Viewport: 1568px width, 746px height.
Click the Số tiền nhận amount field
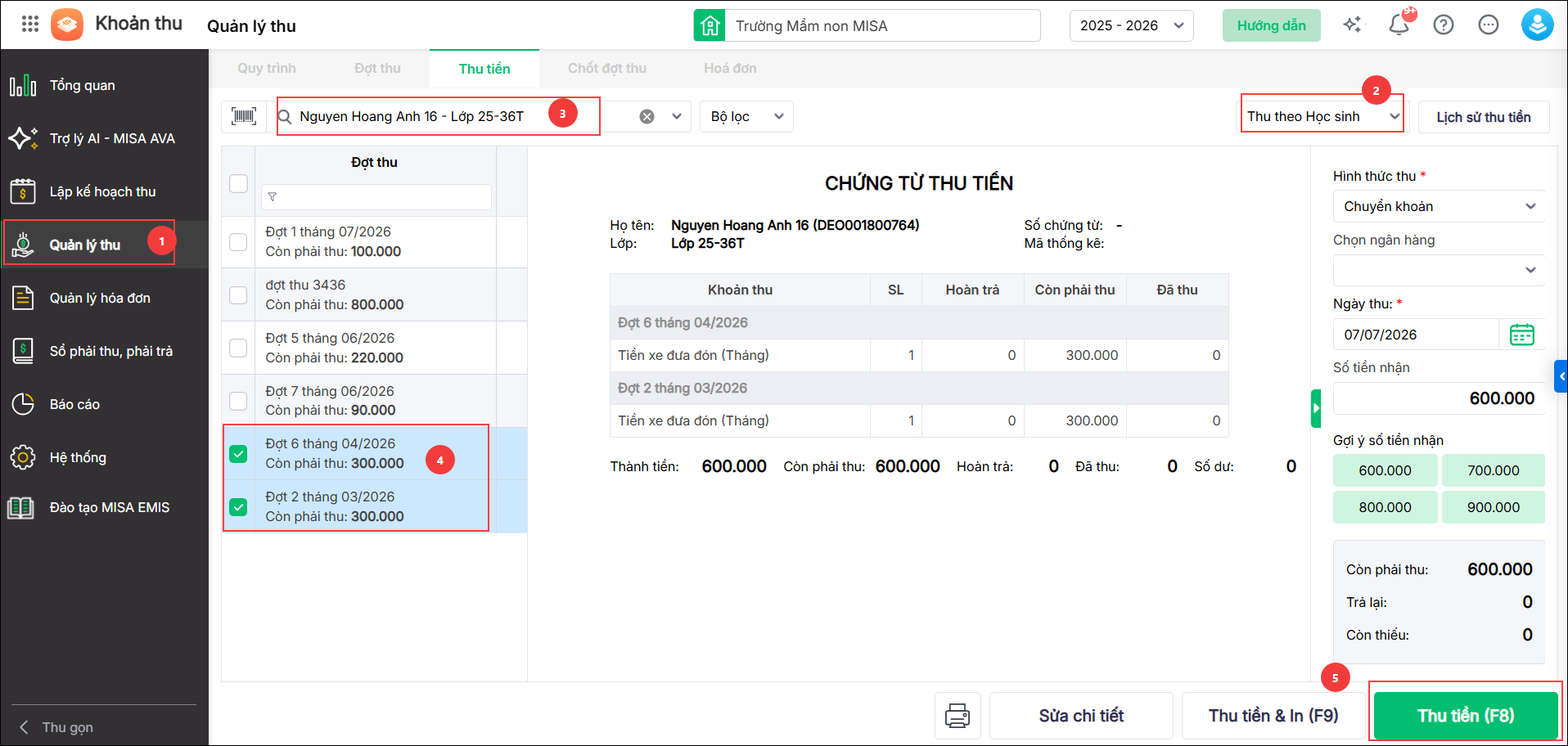pyautogui.click(x=1439, y=398)
